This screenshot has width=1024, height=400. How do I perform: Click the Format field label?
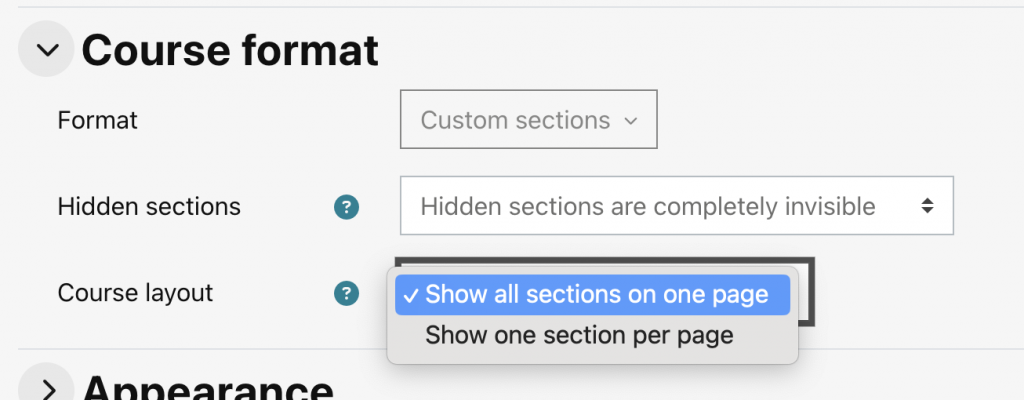[97, 120]
